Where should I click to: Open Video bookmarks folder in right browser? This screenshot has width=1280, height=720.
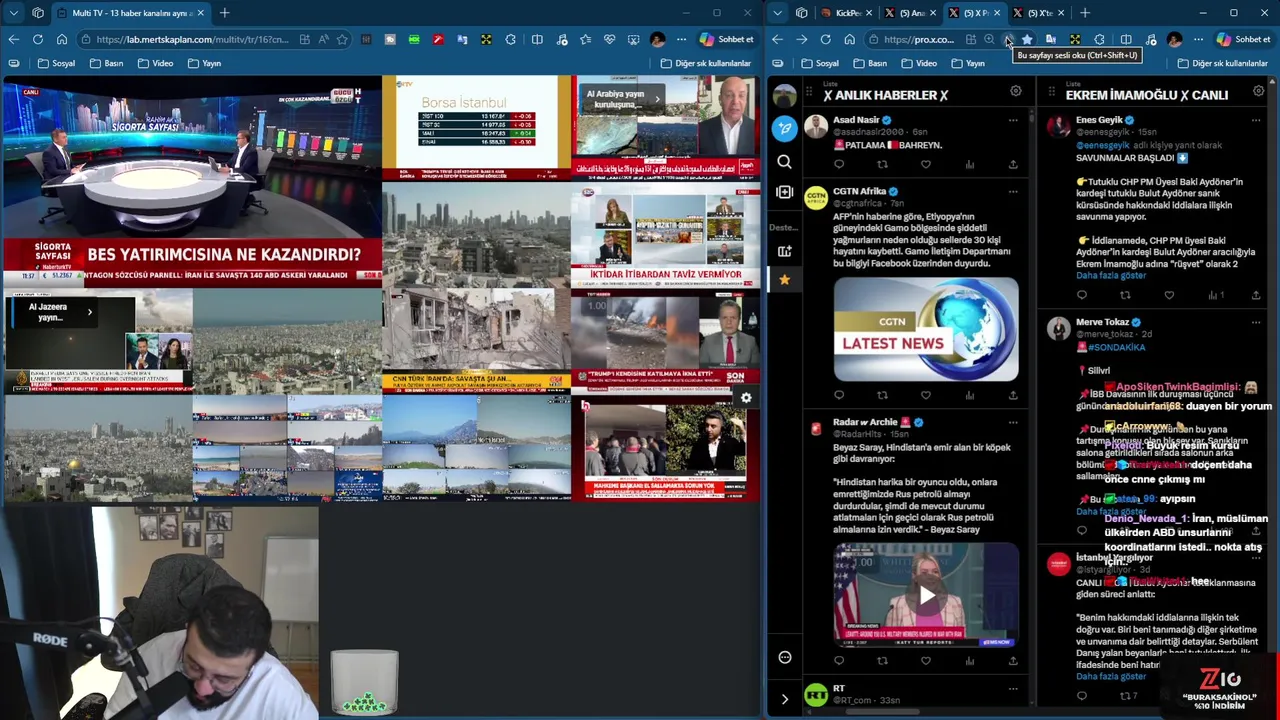pyautogui.click(x=918, y=63)
